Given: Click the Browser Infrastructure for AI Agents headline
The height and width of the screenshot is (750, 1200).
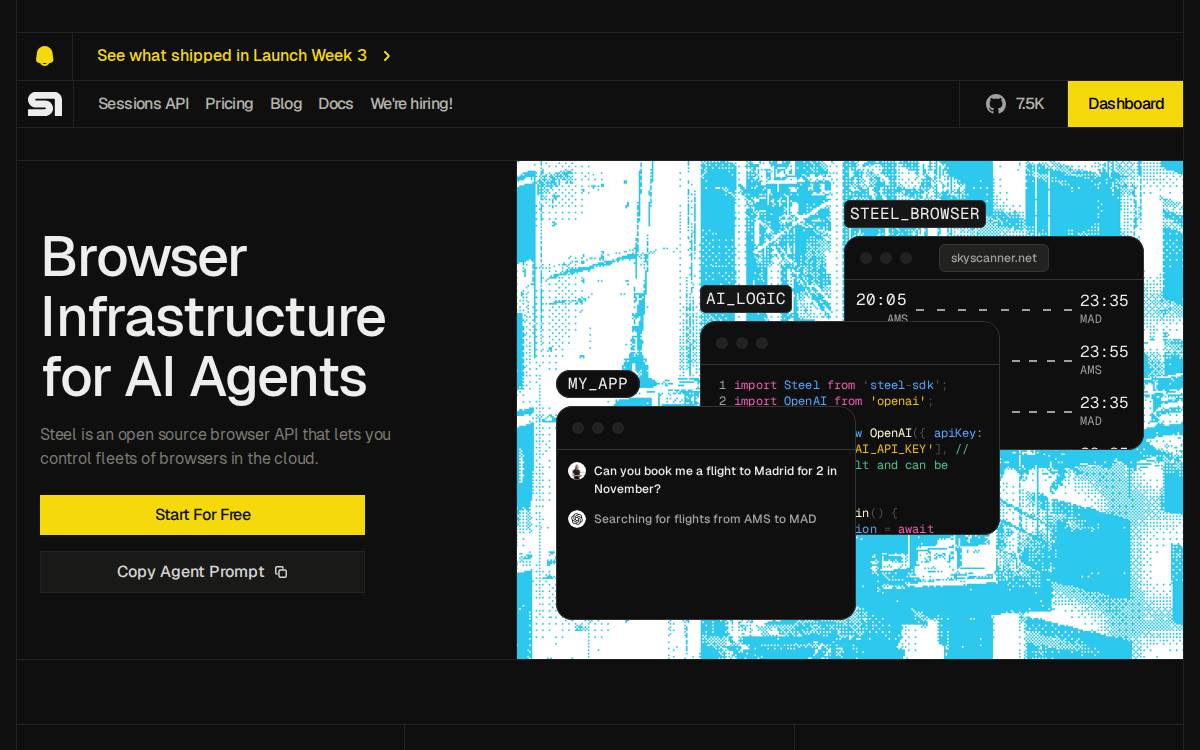Looking at the screenshot, I should pos(213,317).
